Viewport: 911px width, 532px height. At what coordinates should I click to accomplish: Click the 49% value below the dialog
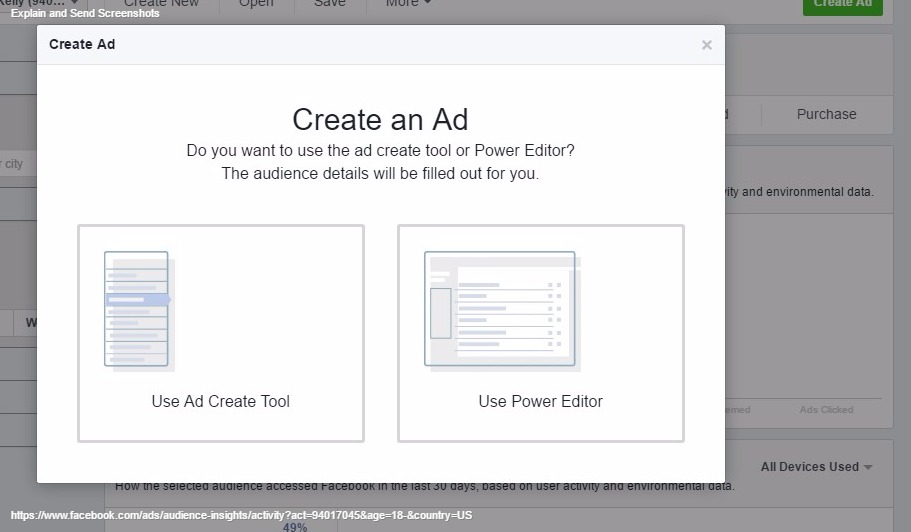[295, 527]
